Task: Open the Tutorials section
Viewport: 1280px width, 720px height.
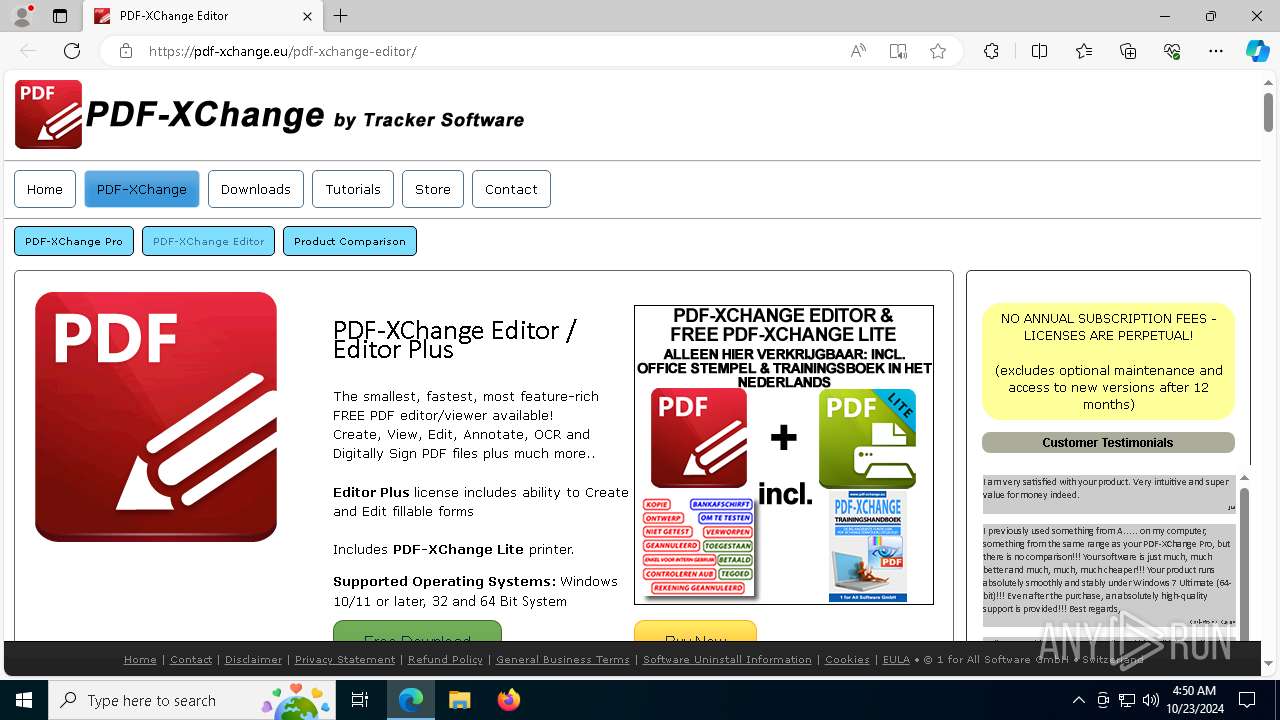Action: coord(353,189)
